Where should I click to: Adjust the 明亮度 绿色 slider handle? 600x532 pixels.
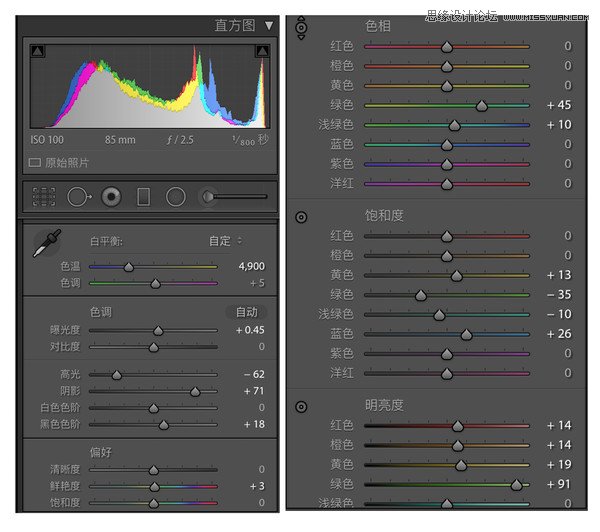coord(517,485)
